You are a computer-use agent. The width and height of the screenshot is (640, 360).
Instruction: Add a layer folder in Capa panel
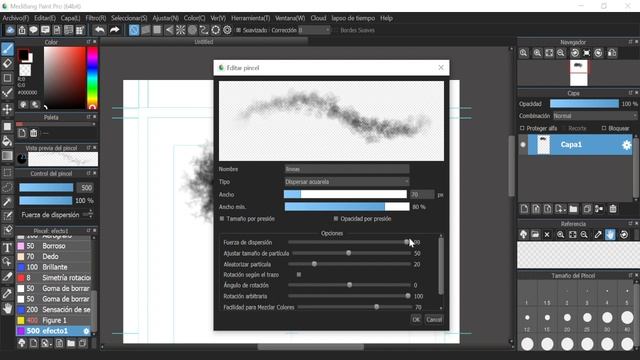point(573,209)
